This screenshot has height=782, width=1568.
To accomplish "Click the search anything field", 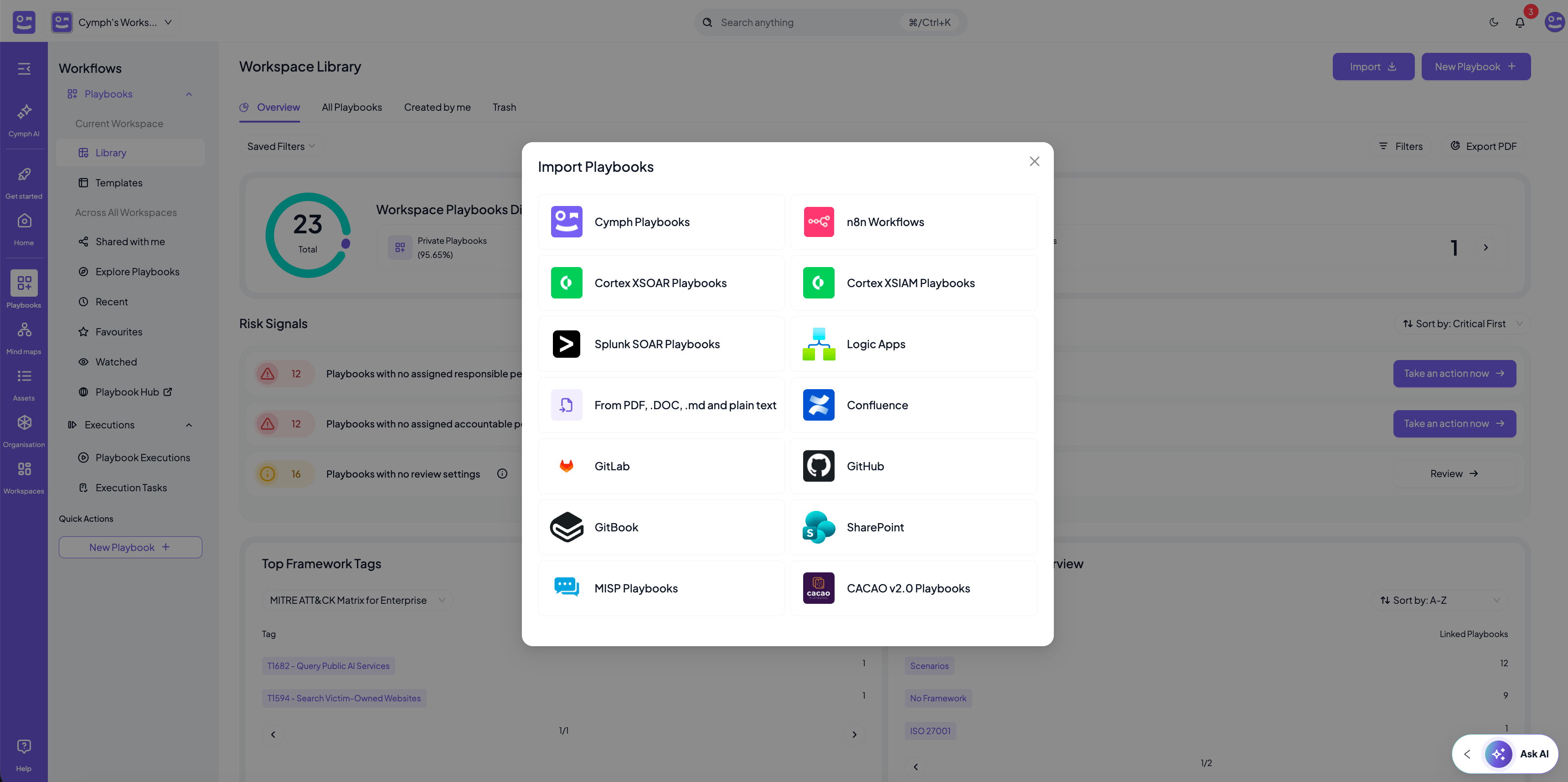I will pyautogui.click(x=830, y=22).
